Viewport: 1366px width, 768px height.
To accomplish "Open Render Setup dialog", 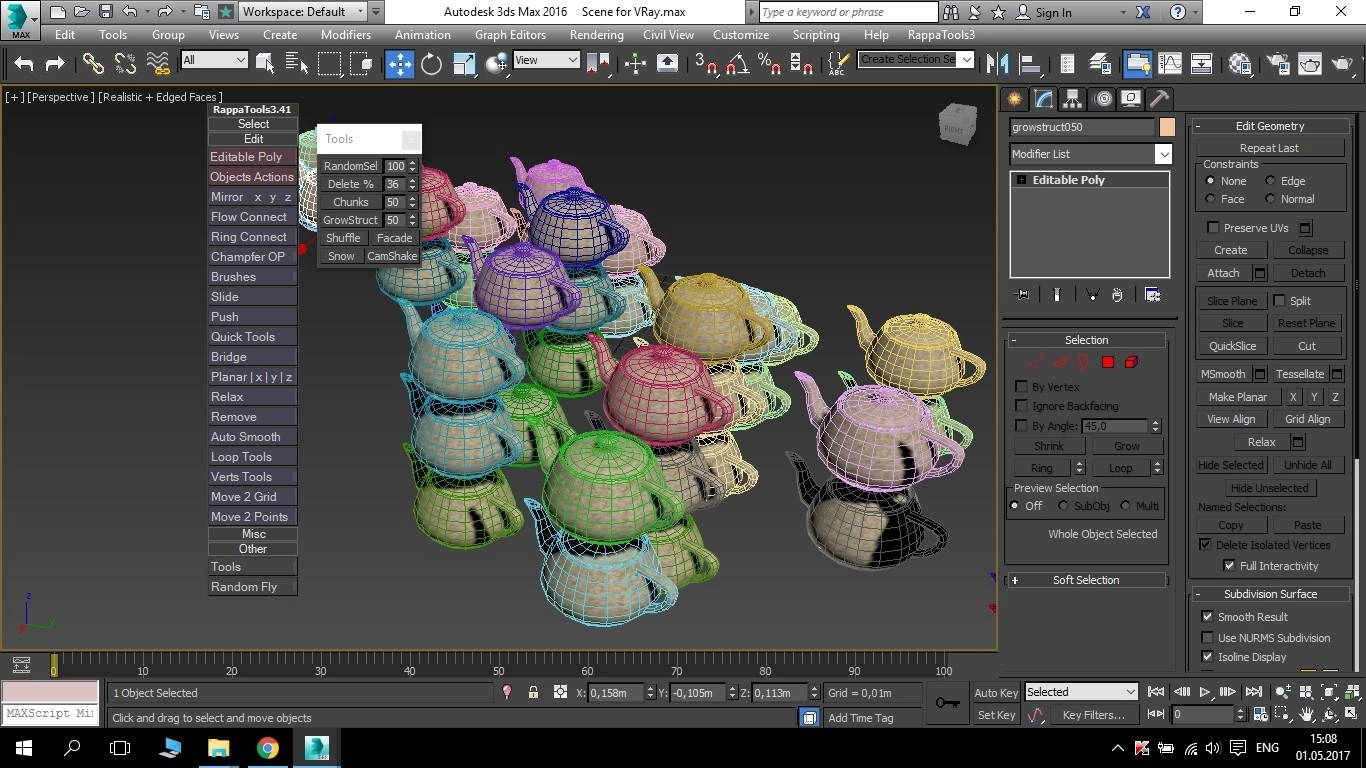I will pos(1278,63).
